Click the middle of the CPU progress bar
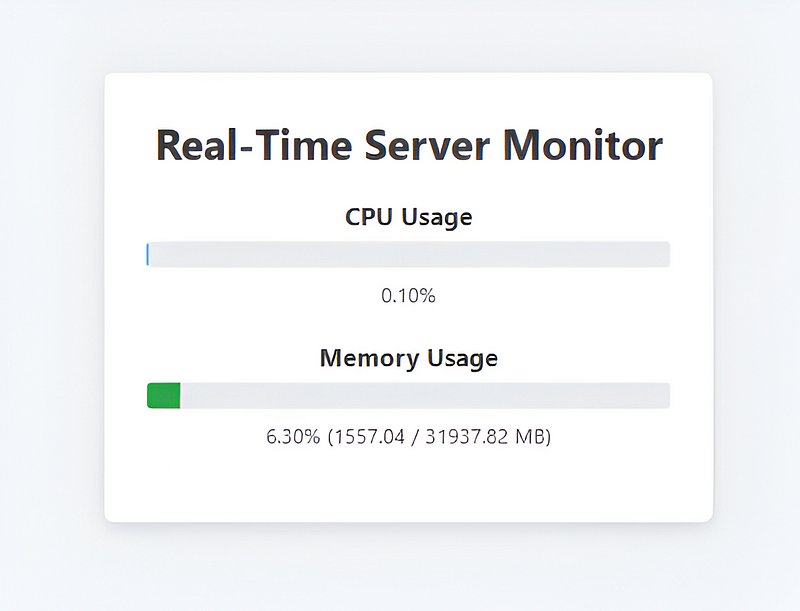The width and height of the screenshot is (800, 611). tap(408, 254)
